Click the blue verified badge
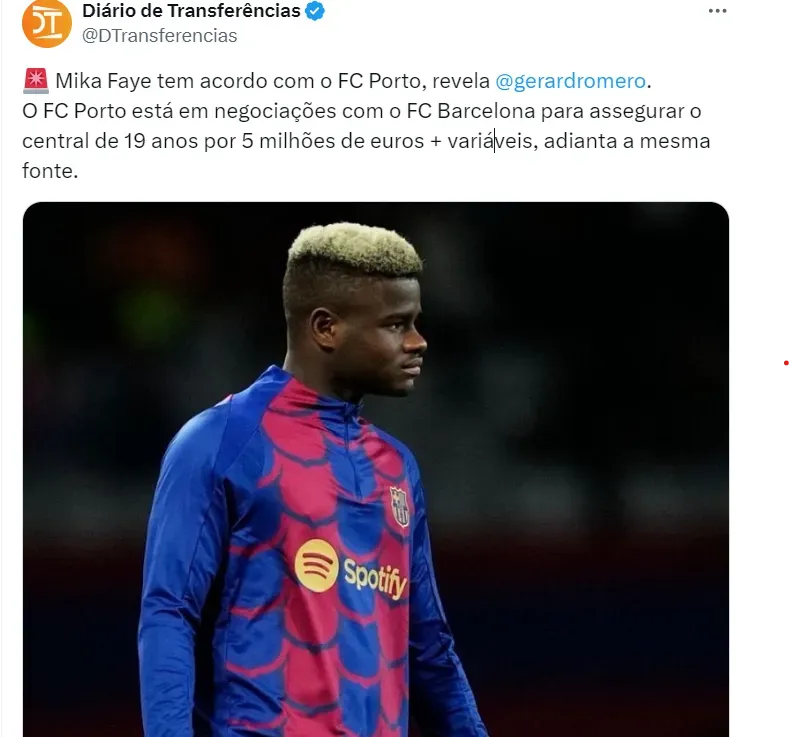This screenshot has height=737, width=790. (x=315, y=11)
